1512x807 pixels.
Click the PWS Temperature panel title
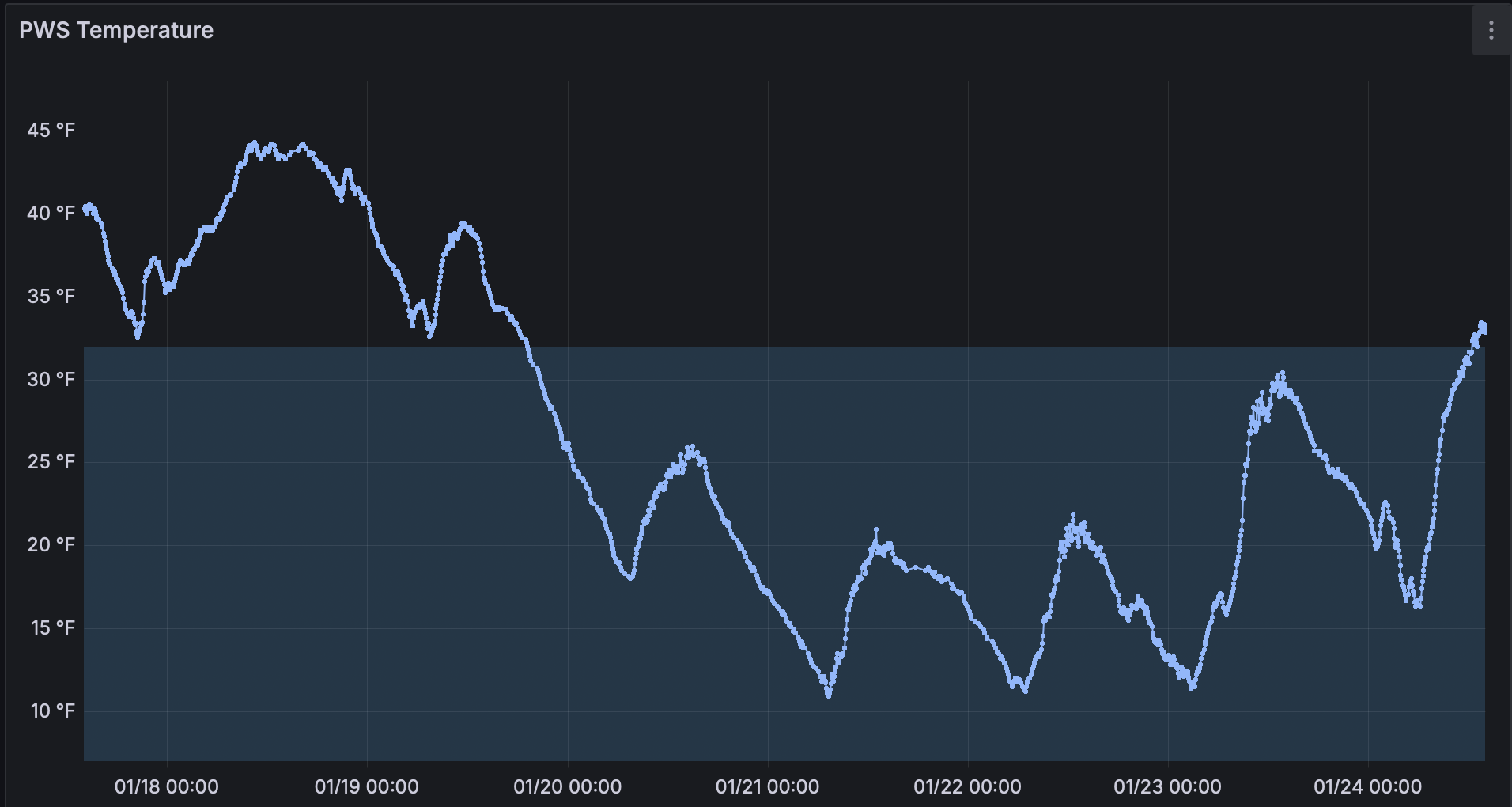(x=116, y=30)
